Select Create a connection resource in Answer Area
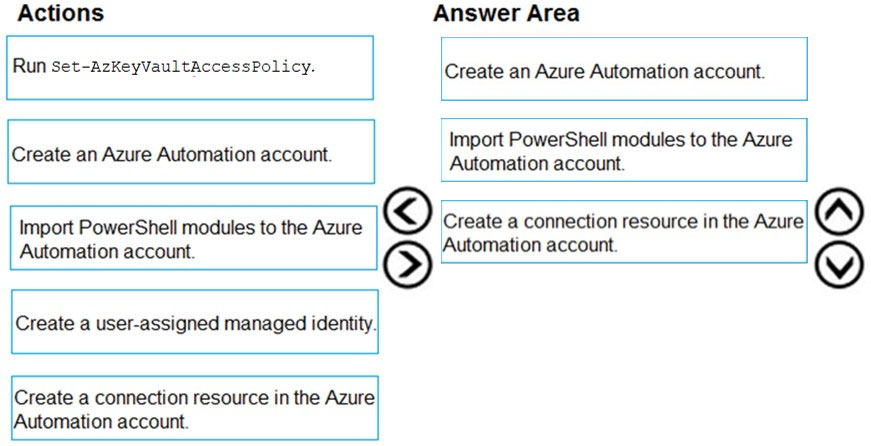The height and width of the screenshot is (446, 871). [x=623, y=232]
